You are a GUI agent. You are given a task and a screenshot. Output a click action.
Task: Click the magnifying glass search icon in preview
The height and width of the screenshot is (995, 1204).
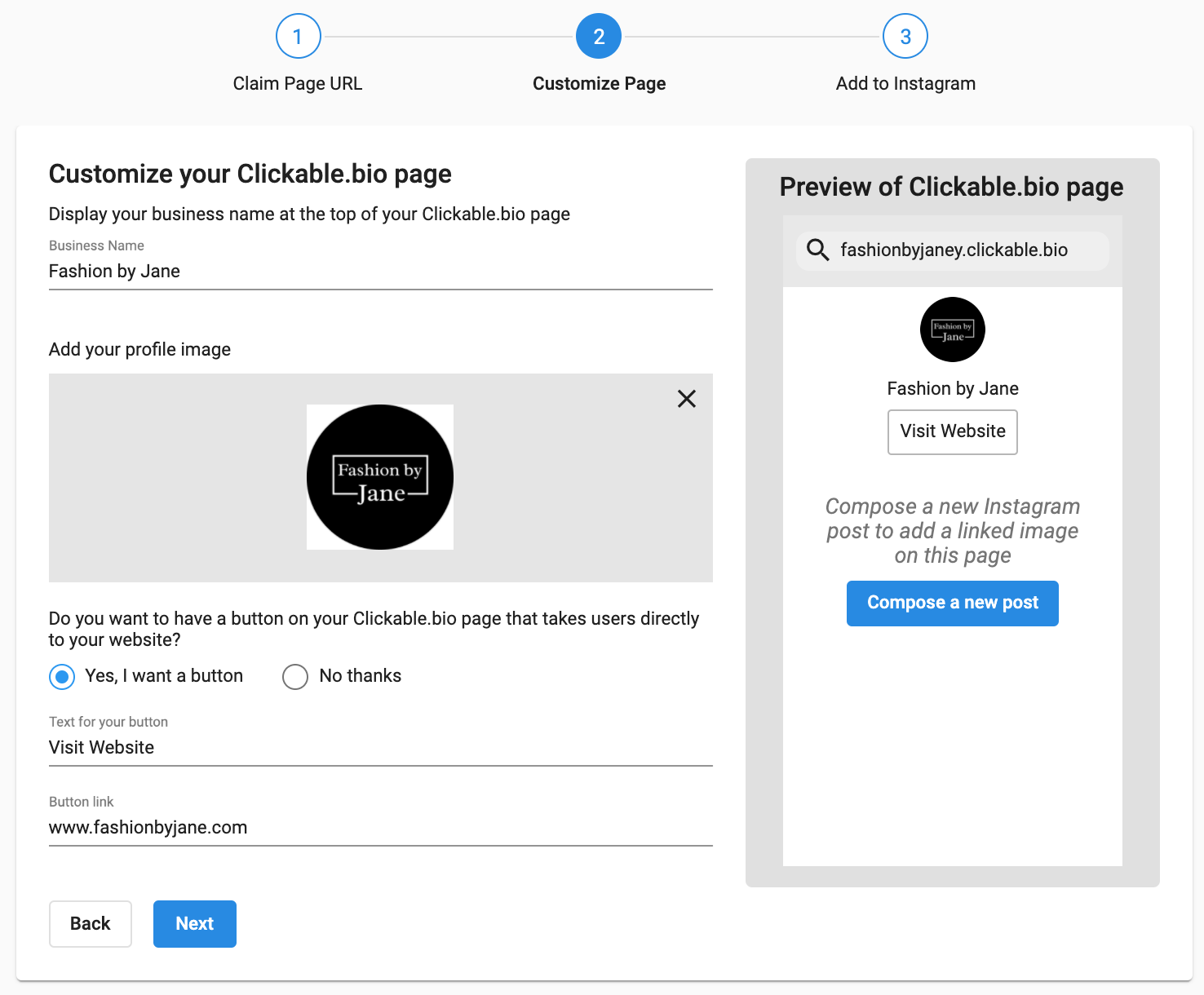click(x=817, y=250)
